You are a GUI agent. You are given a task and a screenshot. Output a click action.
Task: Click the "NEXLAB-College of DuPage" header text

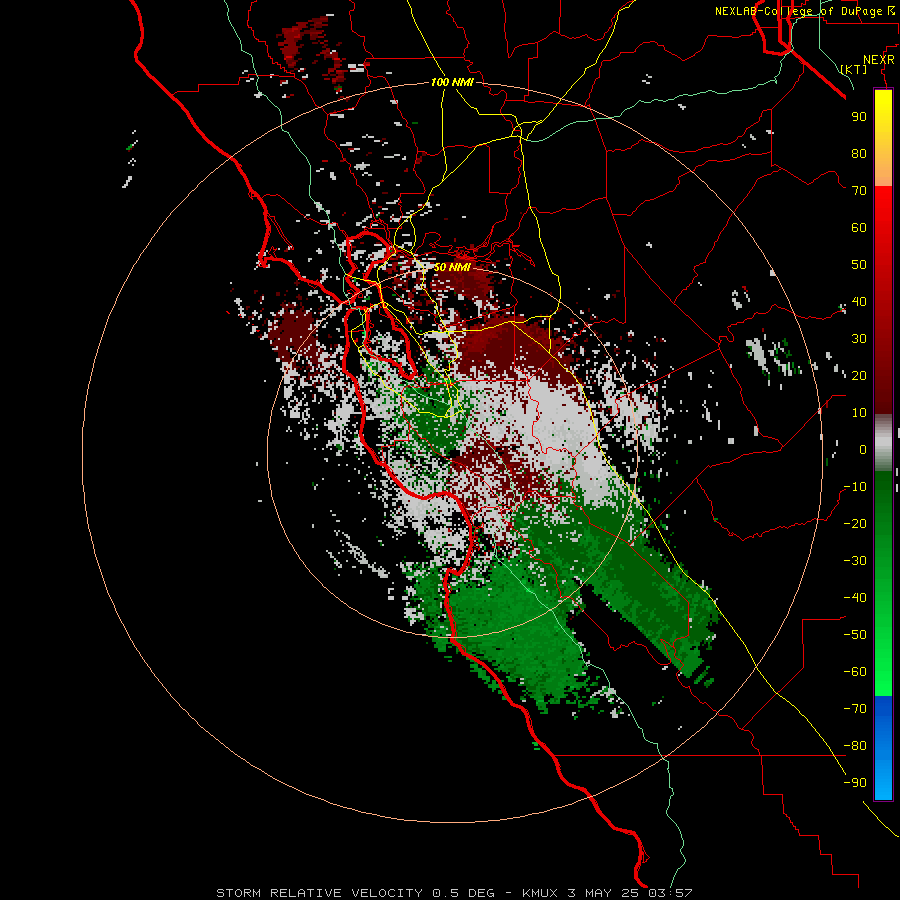(800, 11)
